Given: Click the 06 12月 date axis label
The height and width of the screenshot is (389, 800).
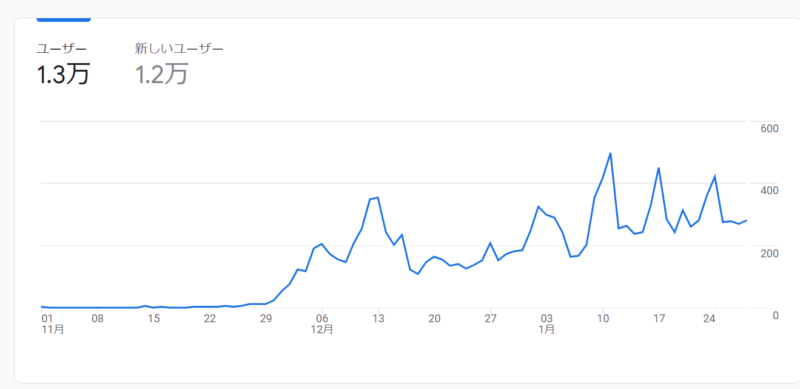Looking at the screenshot, I should click(322, 324).
